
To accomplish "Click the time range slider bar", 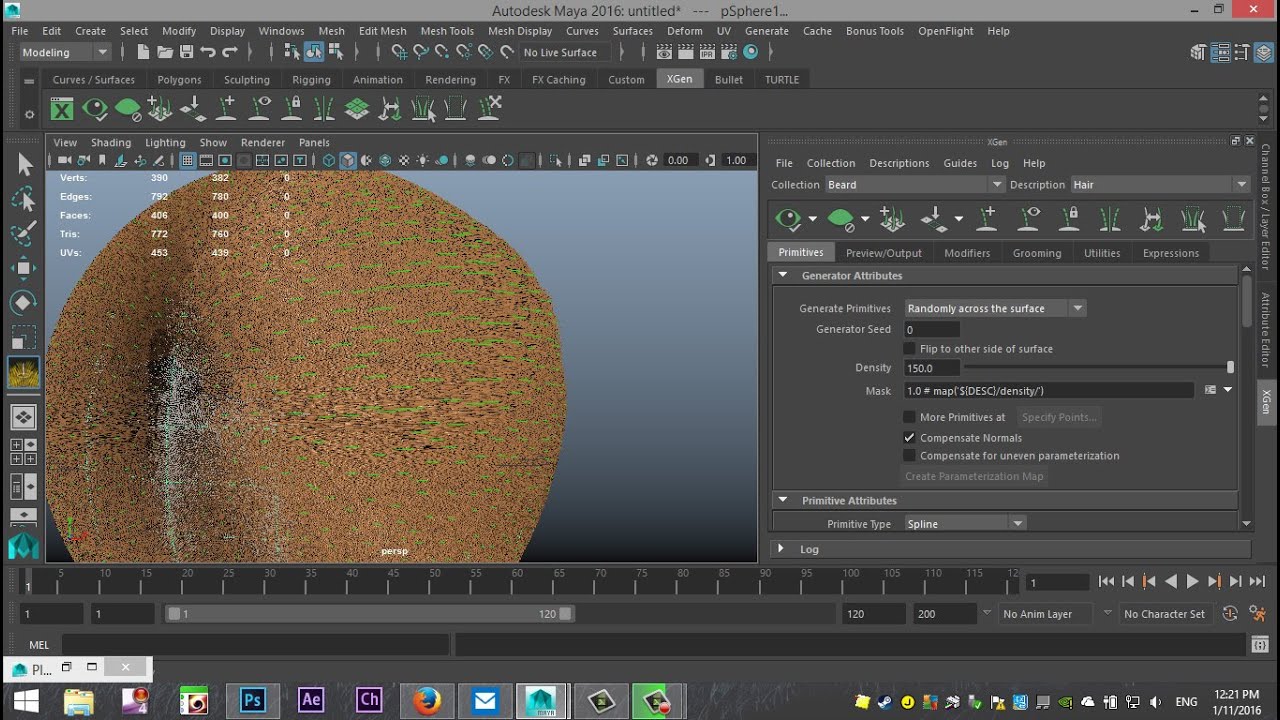I will [x=369, y=614].
